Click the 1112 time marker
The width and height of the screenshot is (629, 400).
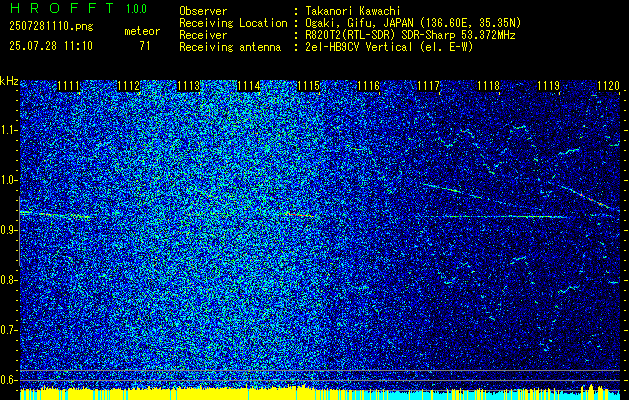click(129, 86)
